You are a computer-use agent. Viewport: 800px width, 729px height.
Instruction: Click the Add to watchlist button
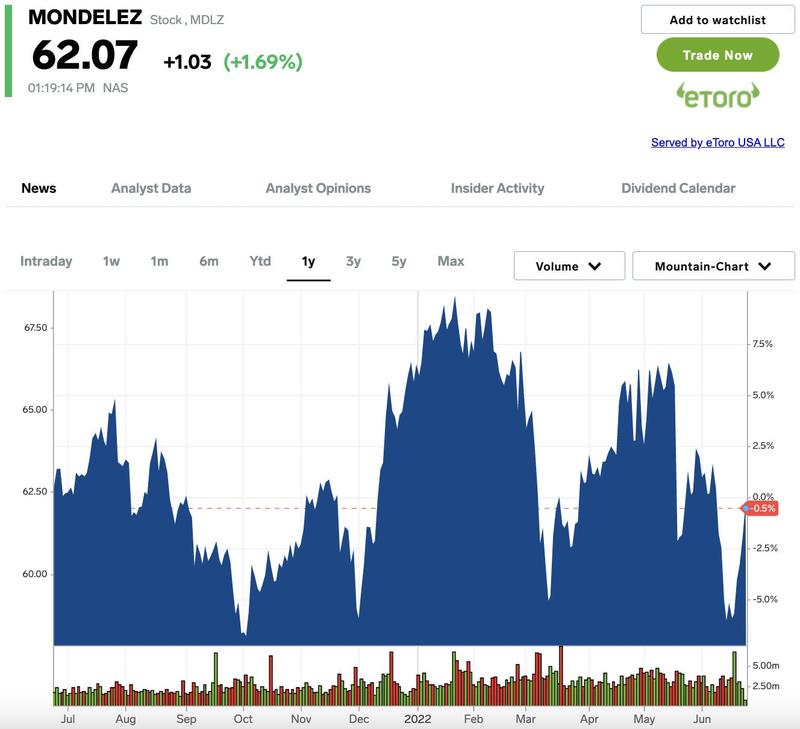coord(717,20)
